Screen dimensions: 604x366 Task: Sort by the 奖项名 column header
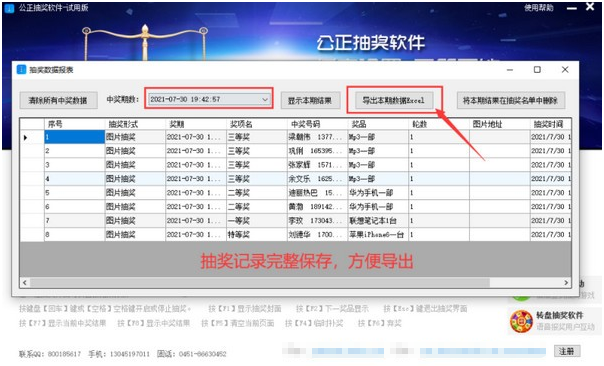pyautogui.click(x=257, y=124)
